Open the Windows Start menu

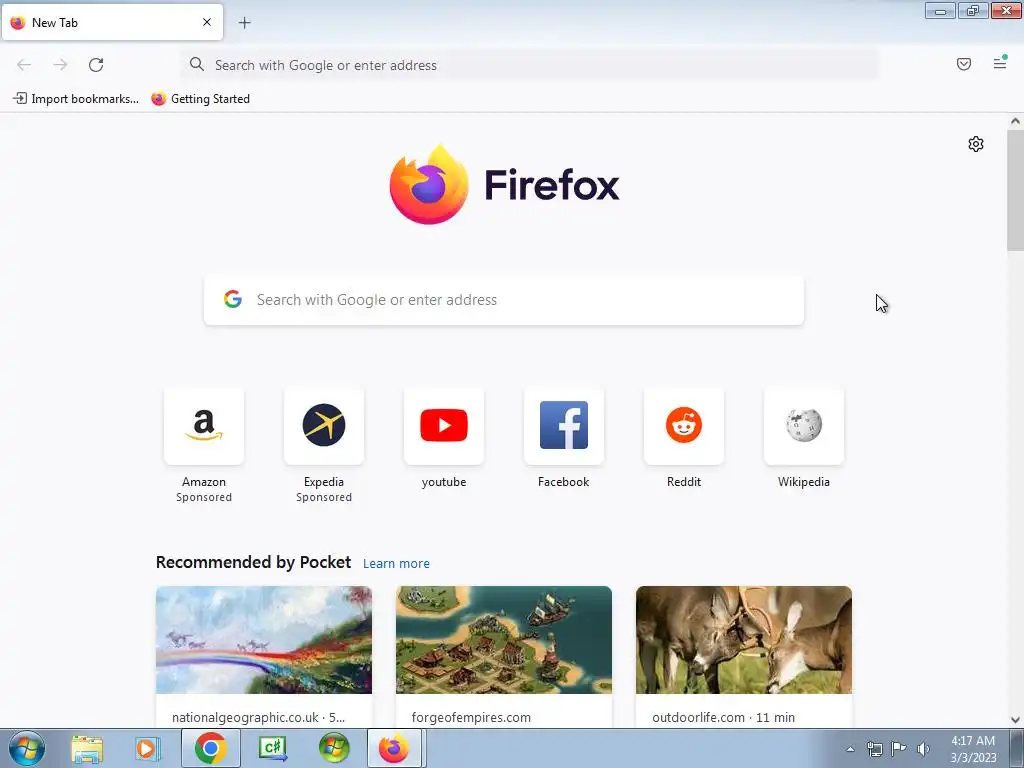tap(27, 748)
